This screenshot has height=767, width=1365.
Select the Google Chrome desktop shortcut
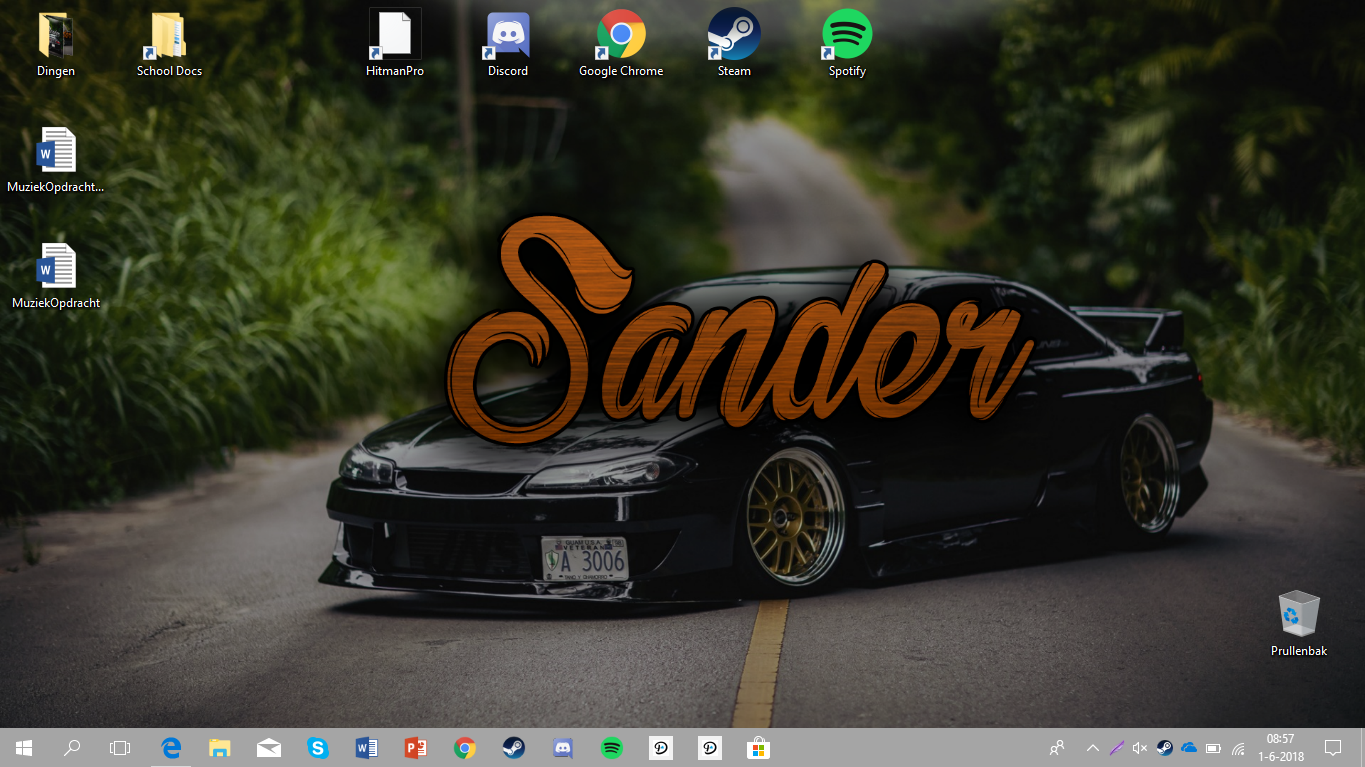click(x=621, y=44)
